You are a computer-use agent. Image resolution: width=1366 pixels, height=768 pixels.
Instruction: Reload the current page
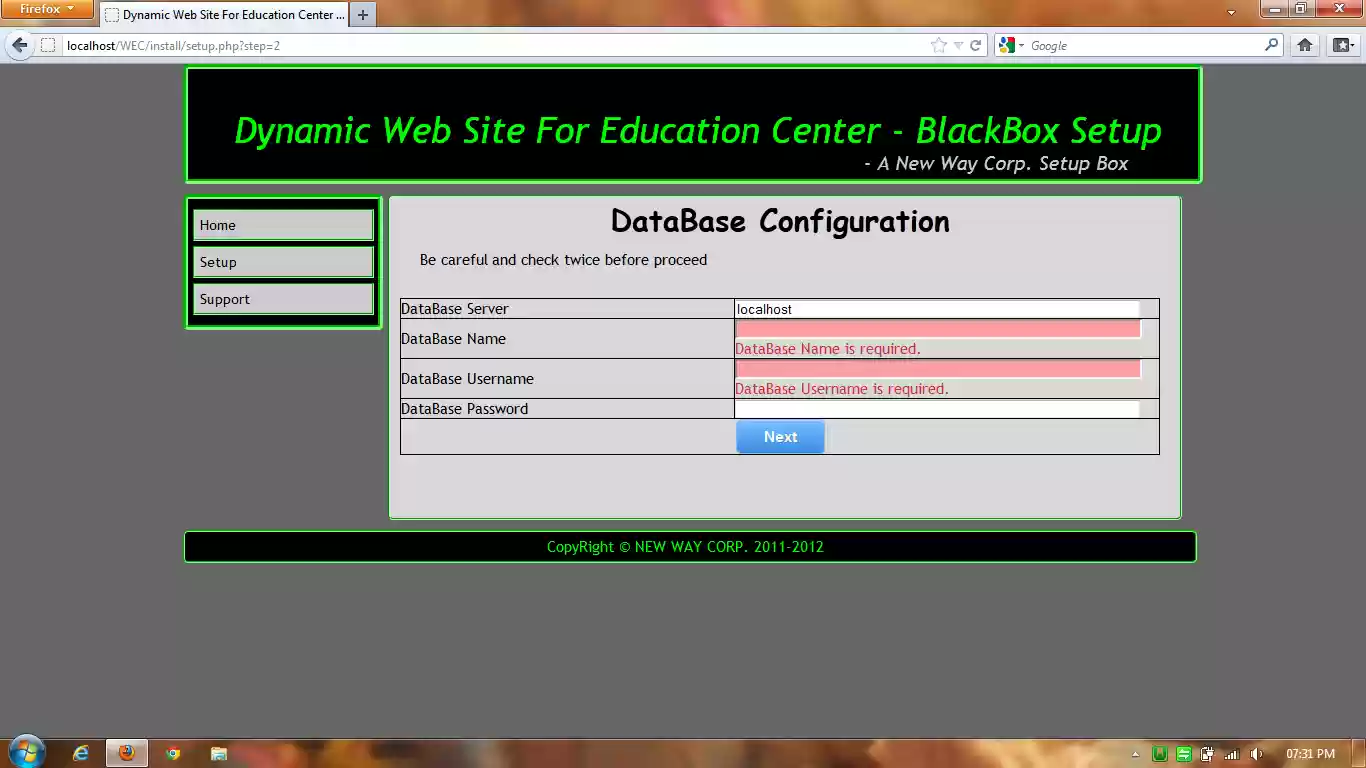click(x=977, y=45)
